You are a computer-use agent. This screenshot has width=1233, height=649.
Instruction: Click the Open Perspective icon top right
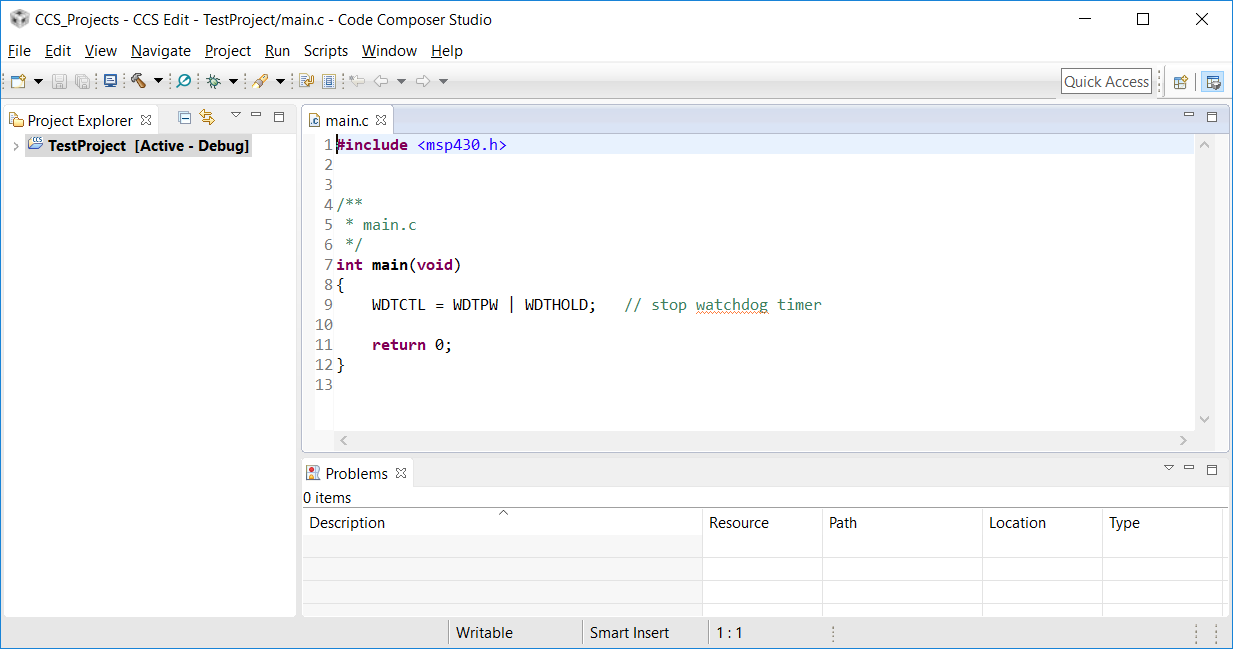point(1180,81)
